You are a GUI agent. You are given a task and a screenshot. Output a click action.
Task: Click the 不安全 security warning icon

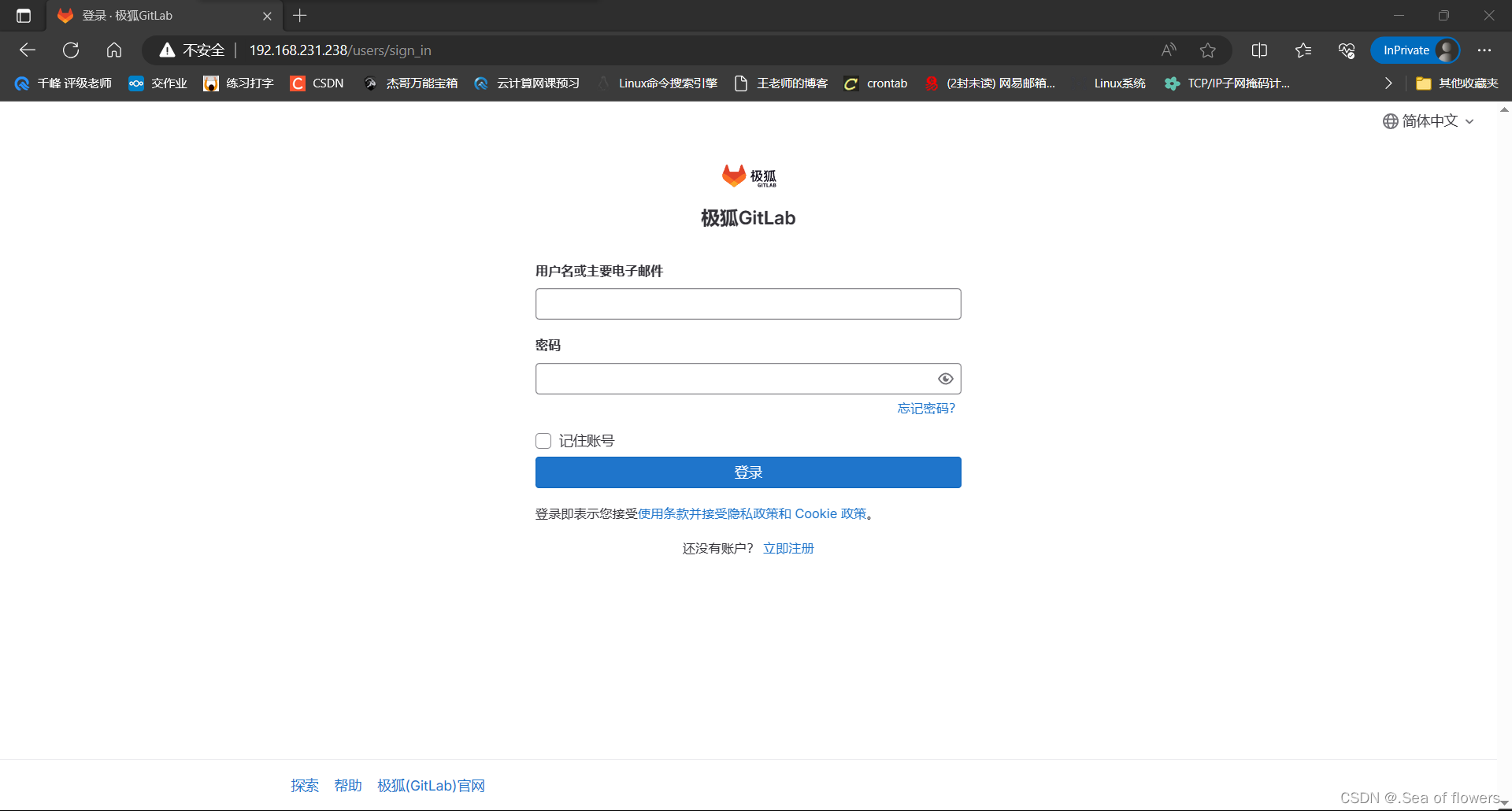(167, 50)
